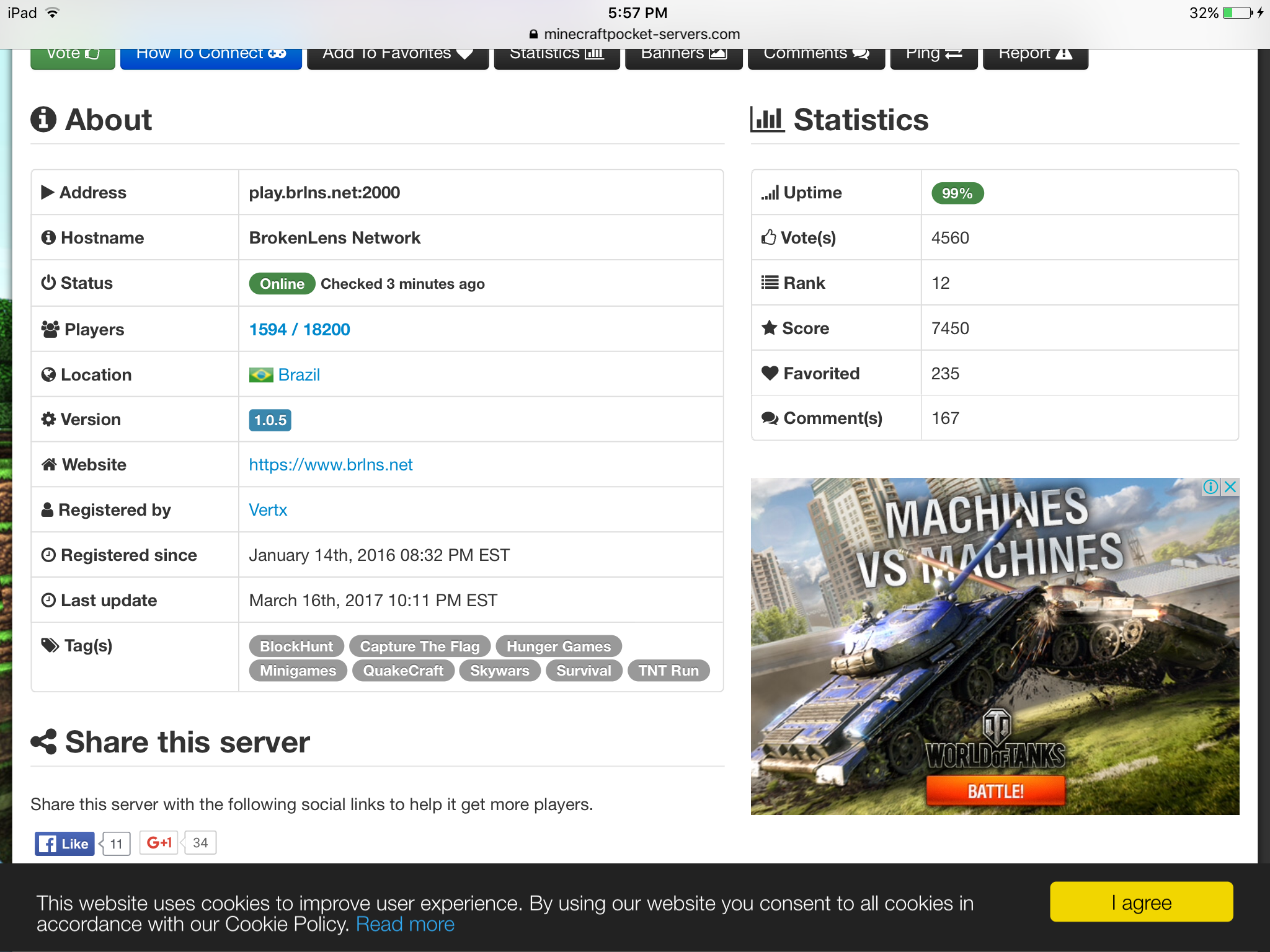Select the QuakeCraft tag
This screenshot has width=1270, height=952.
pos(403,670)
